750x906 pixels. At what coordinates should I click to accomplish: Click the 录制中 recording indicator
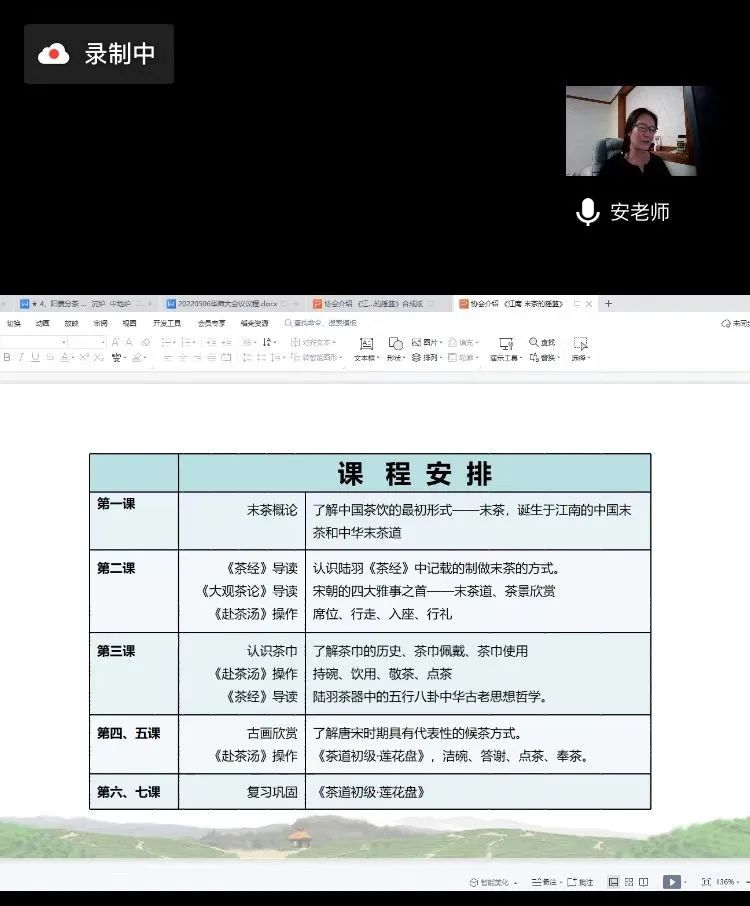click(x=99, y=54)
